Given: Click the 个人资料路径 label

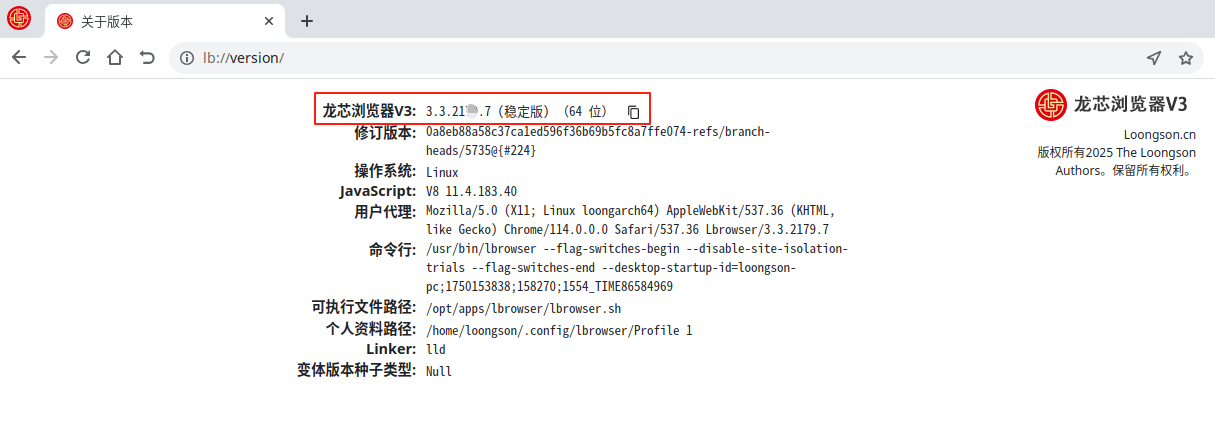Looking at the screenshot, I should tap(371, 329).
